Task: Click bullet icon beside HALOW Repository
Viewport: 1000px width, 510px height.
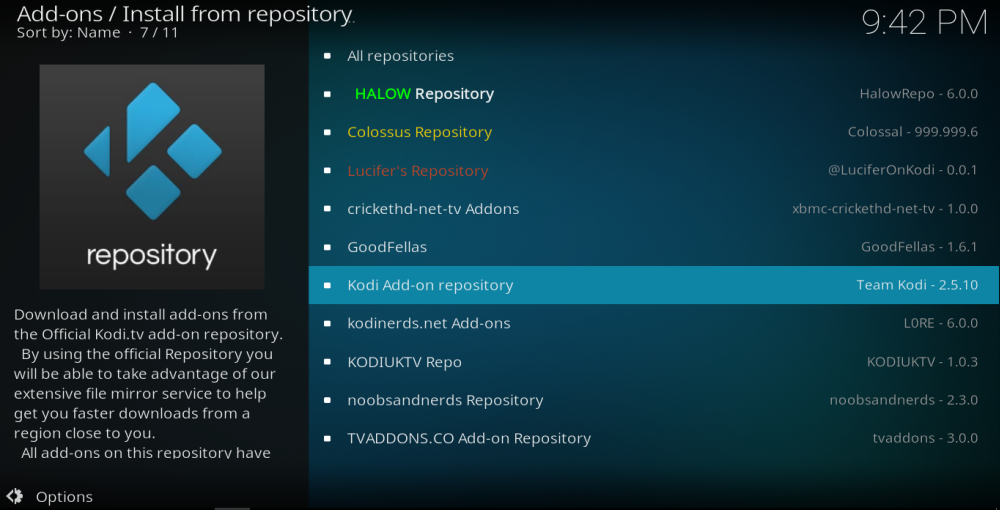Action: tap(327, 94)
